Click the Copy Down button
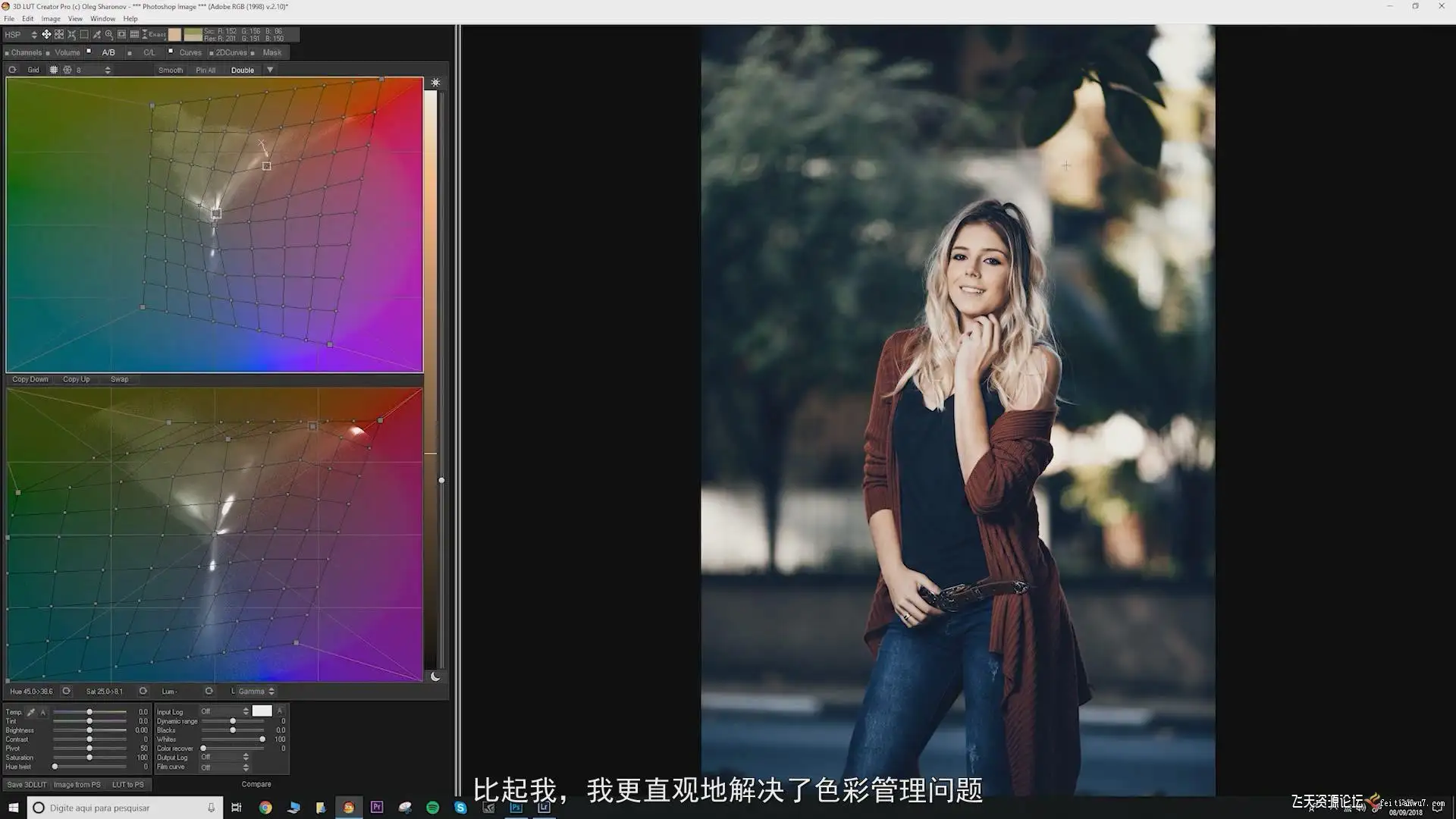Screen dimensions: 1456x819 pos(30,379)
